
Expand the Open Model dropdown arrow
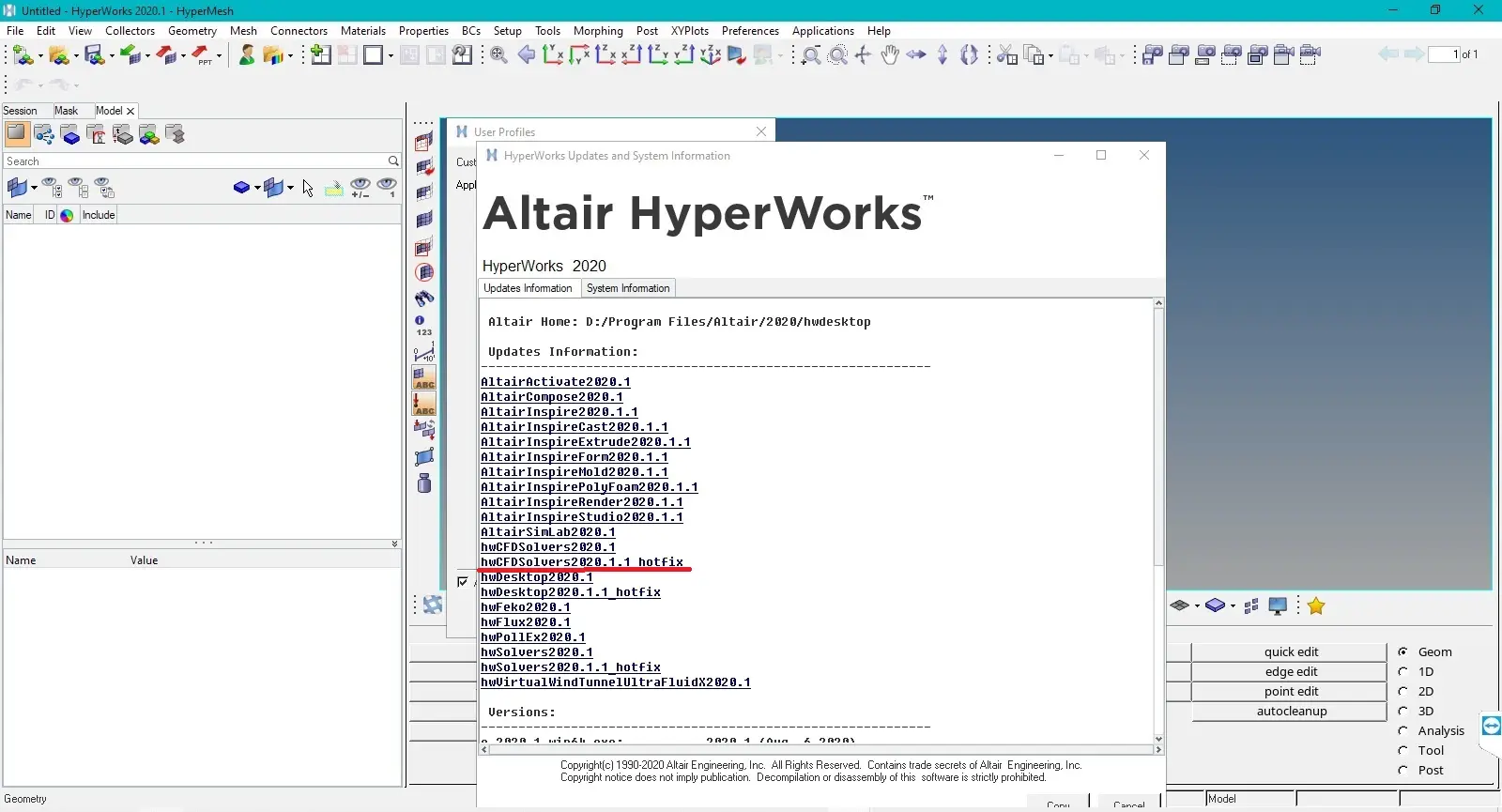(x=76, y=57)
